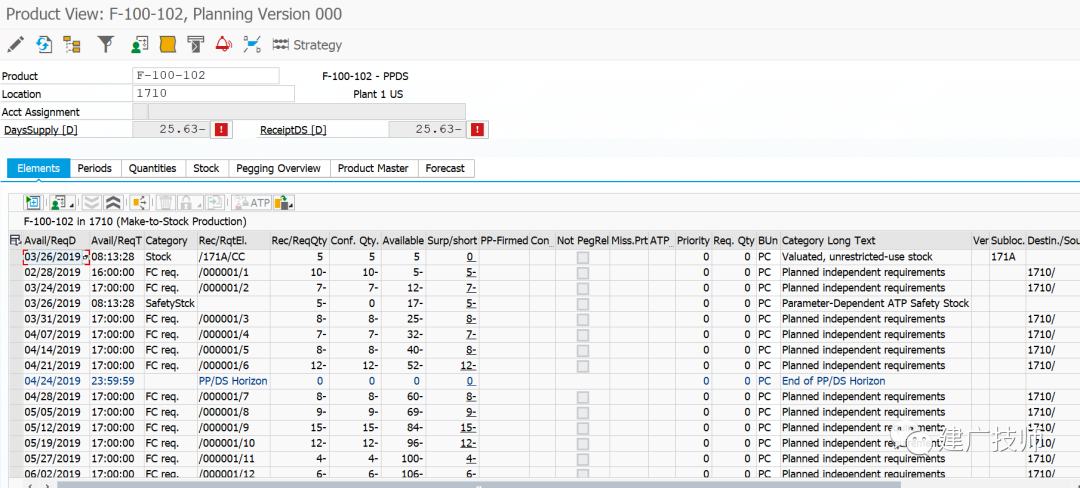1080x488 pixels.
Task: Toggle Not Peg checkbox in Stock row
Action: coord(583,257)
